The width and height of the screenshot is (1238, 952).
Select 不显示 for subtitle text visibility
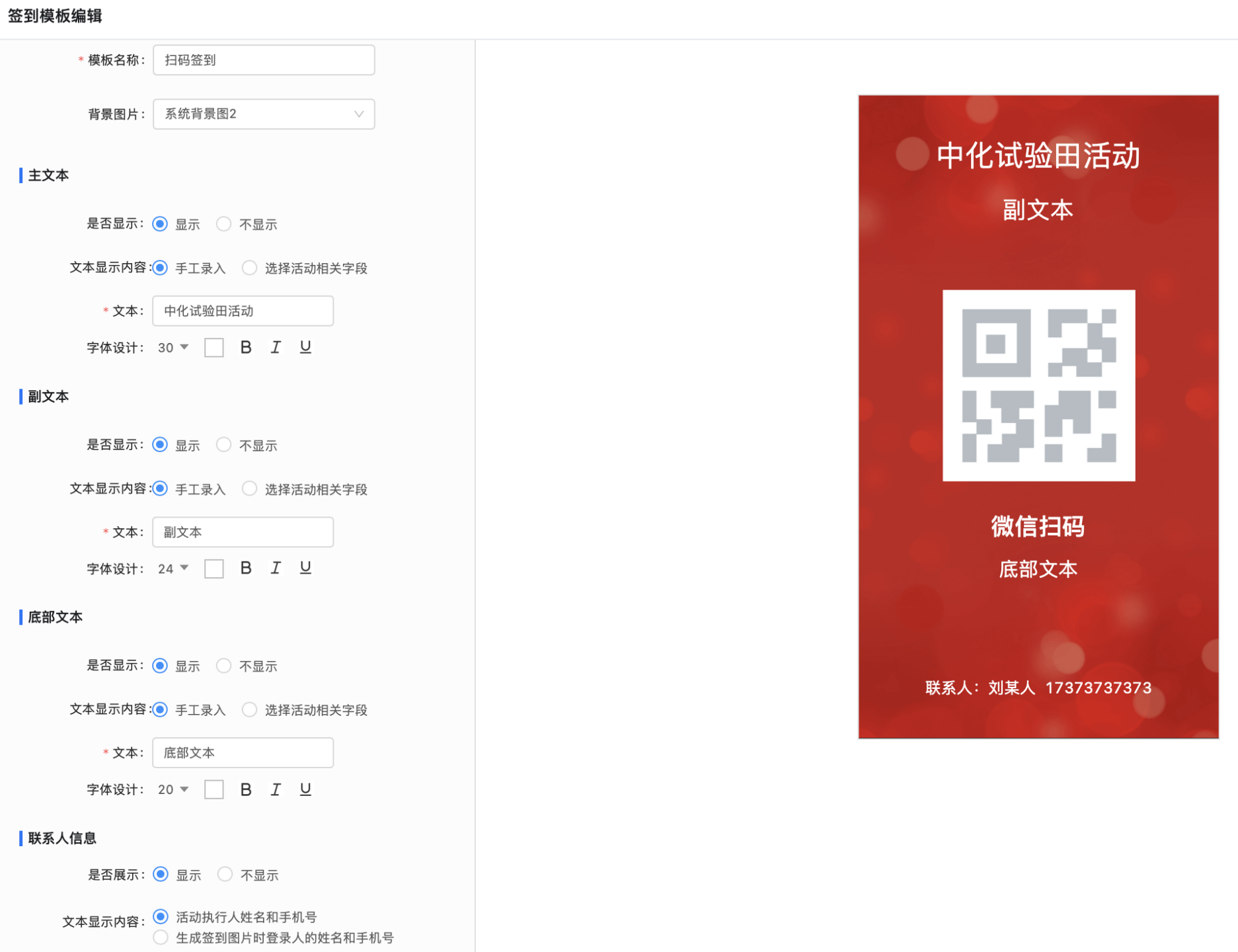(x=224, y=445)
